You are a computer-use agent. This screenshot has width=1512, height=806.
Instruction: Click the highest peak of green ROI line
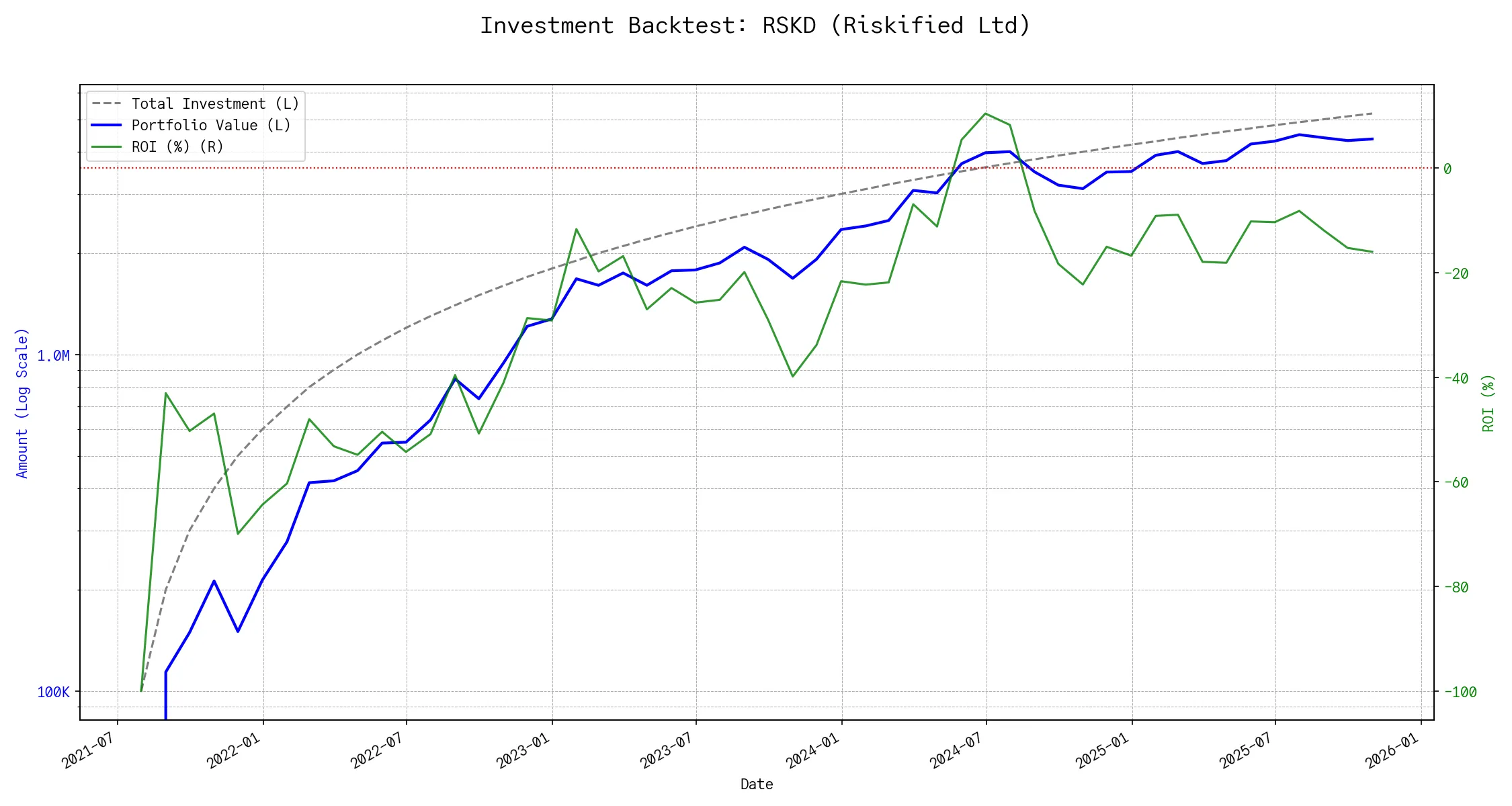pos(985,114)
